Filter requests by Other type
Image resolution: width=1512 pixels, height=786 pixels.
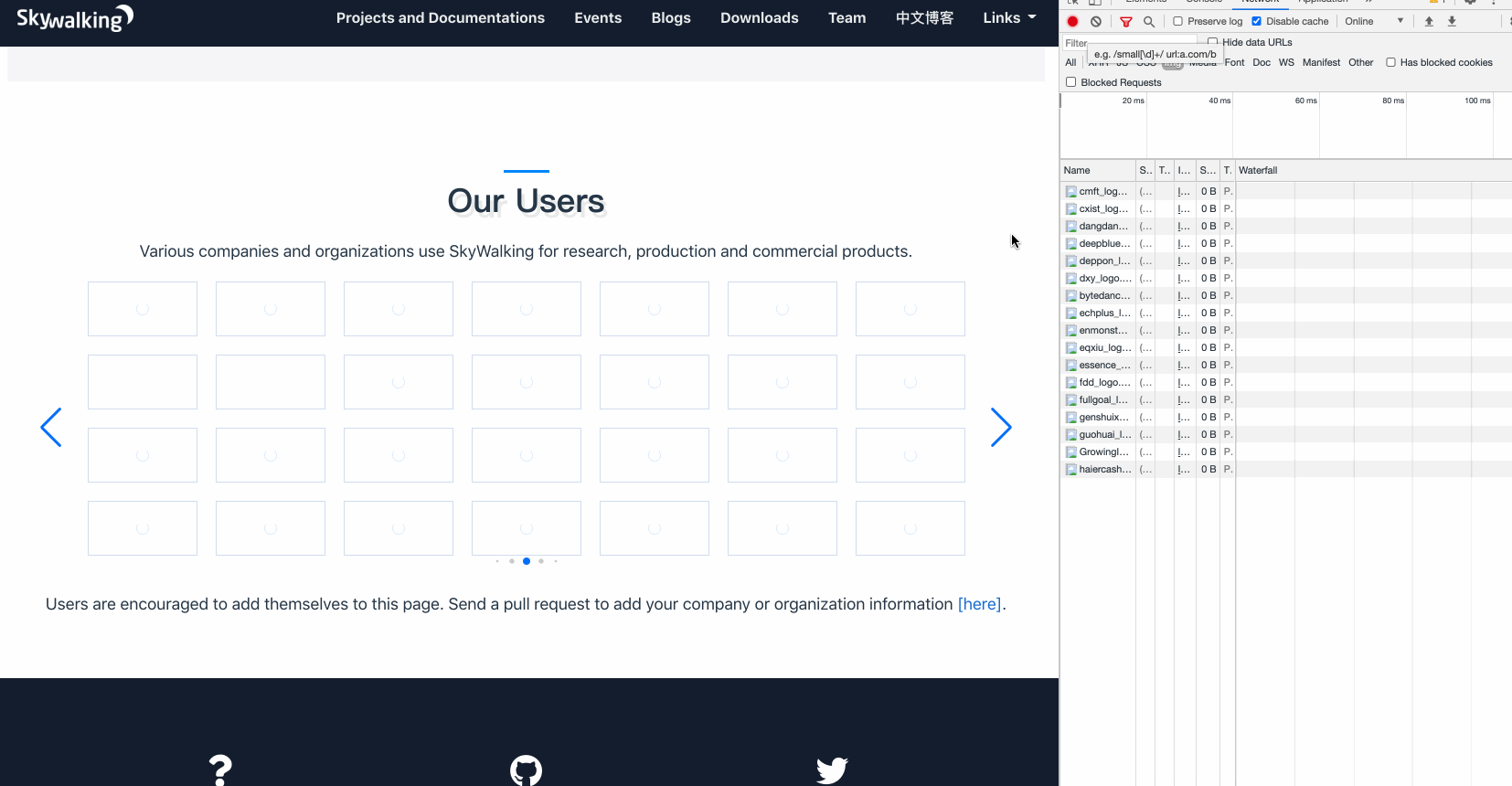pos(1361,62)
